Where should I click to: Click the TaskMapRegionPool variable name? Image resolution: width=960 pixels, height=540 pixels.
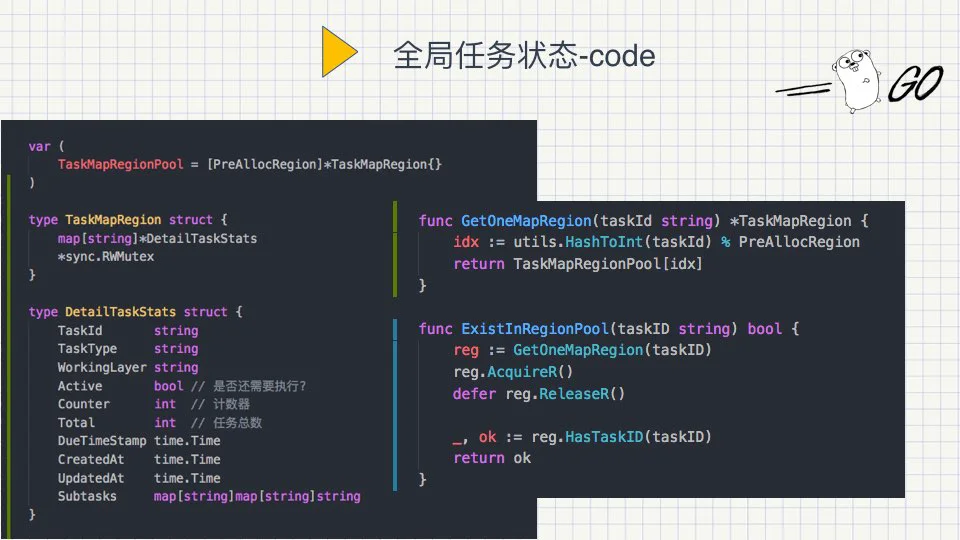pos(121,164)
